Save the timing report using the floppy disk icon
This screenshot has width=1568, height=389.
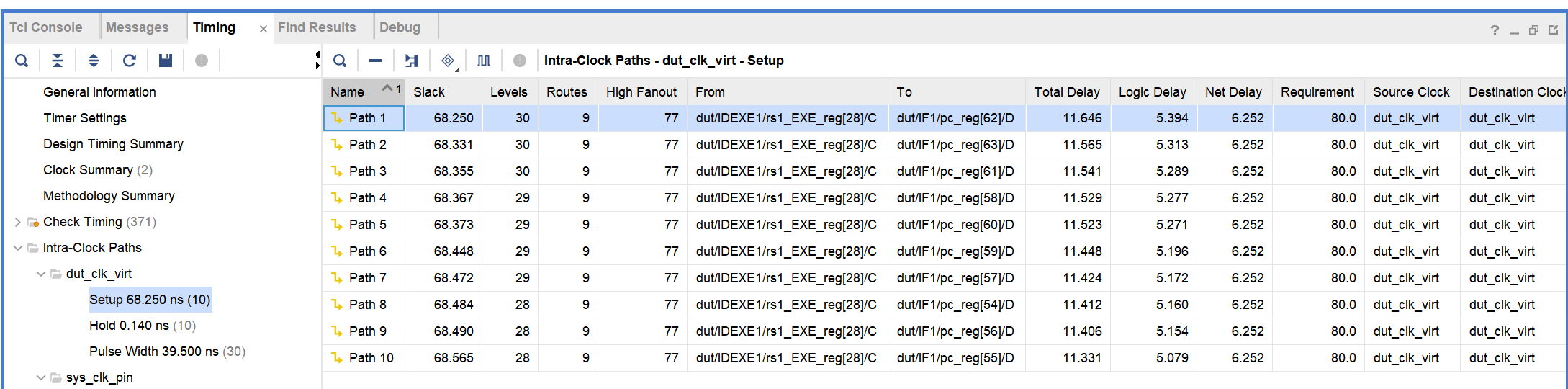(x=166, y=61)
